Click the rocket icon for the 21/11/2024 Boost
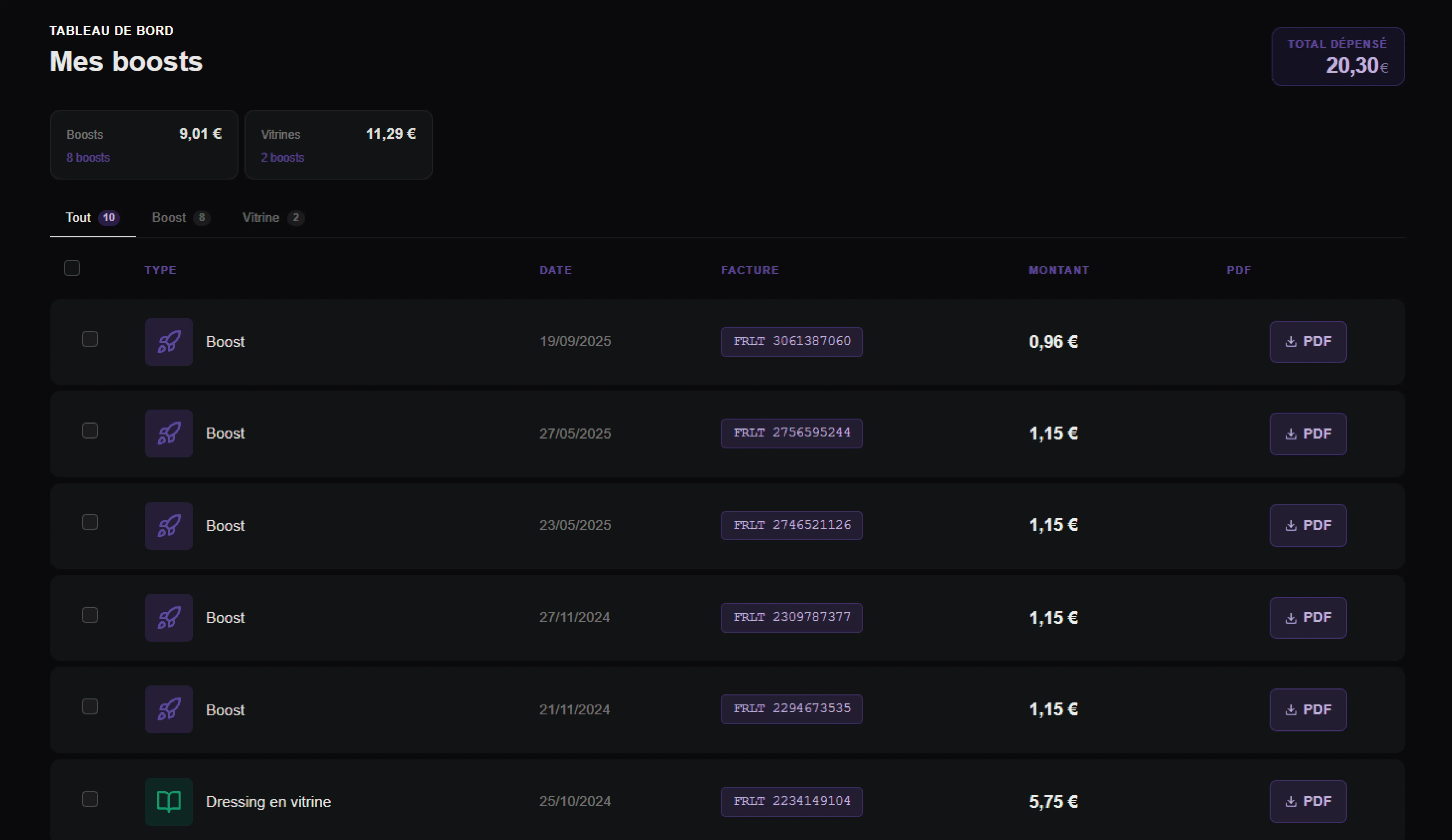1452x840 pixels. (x=168, y=709)
